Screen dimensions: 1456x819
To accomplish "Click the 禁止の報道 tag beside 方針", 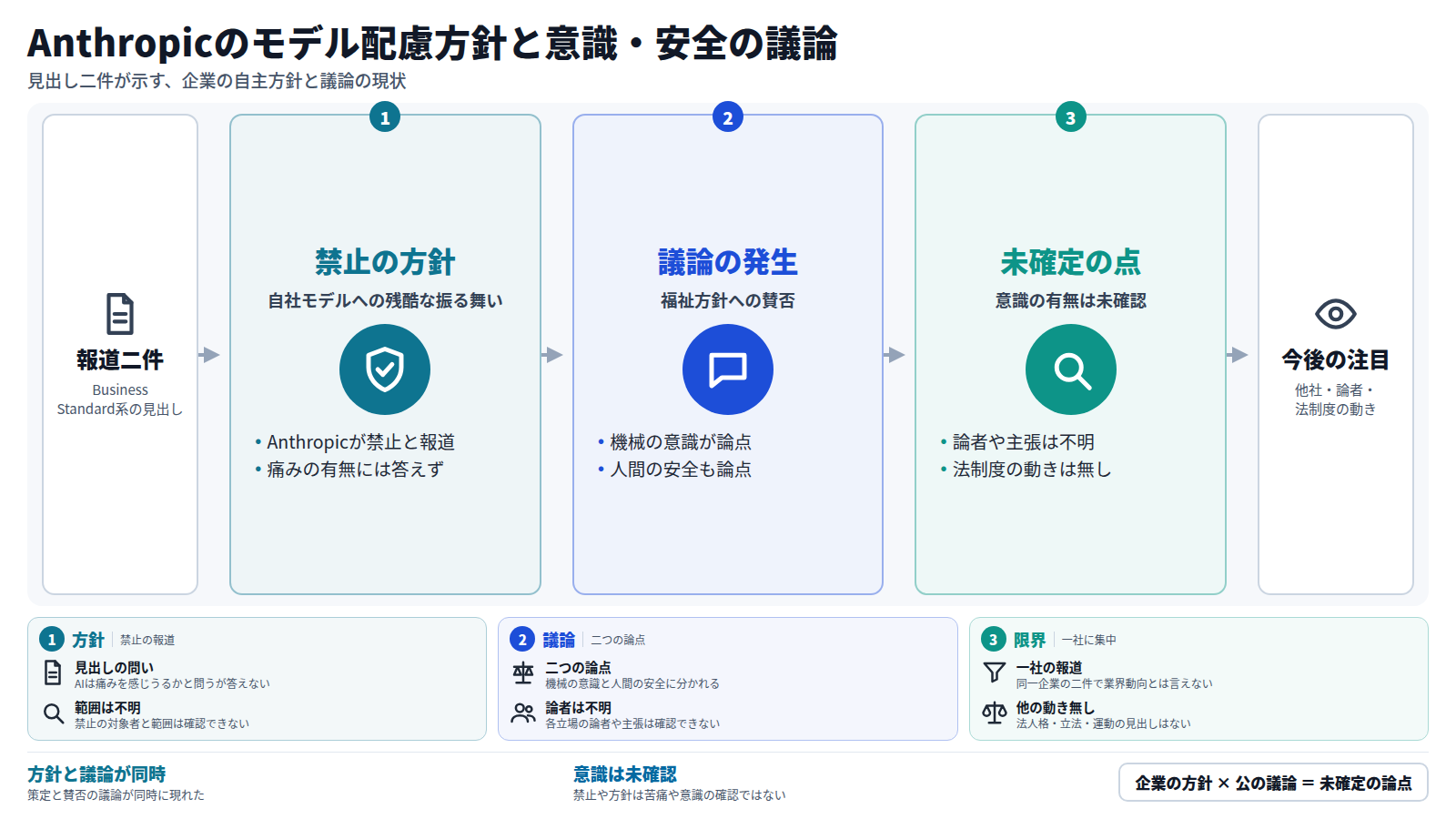I will tap(147, 641).
